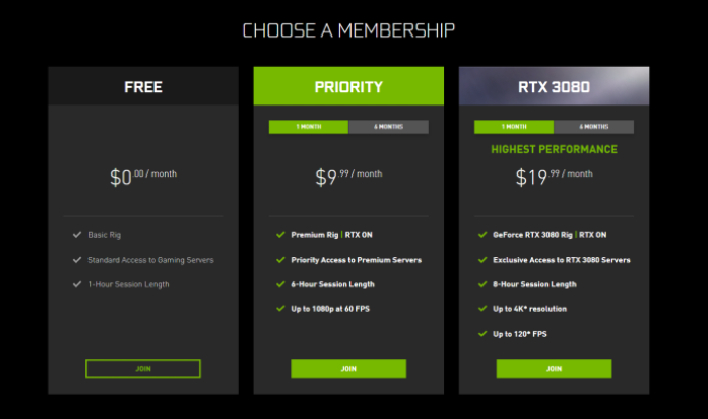
Task: Join the Priority membership
Action: 348,369
